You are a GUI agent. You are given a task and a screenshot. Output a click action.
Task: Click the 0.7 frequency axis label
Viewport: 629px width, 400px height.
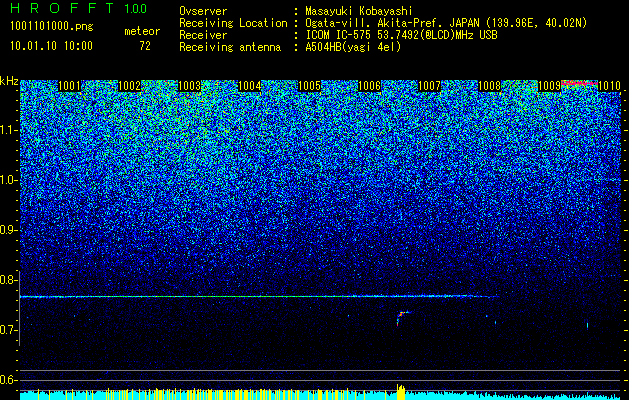[8, 330]
